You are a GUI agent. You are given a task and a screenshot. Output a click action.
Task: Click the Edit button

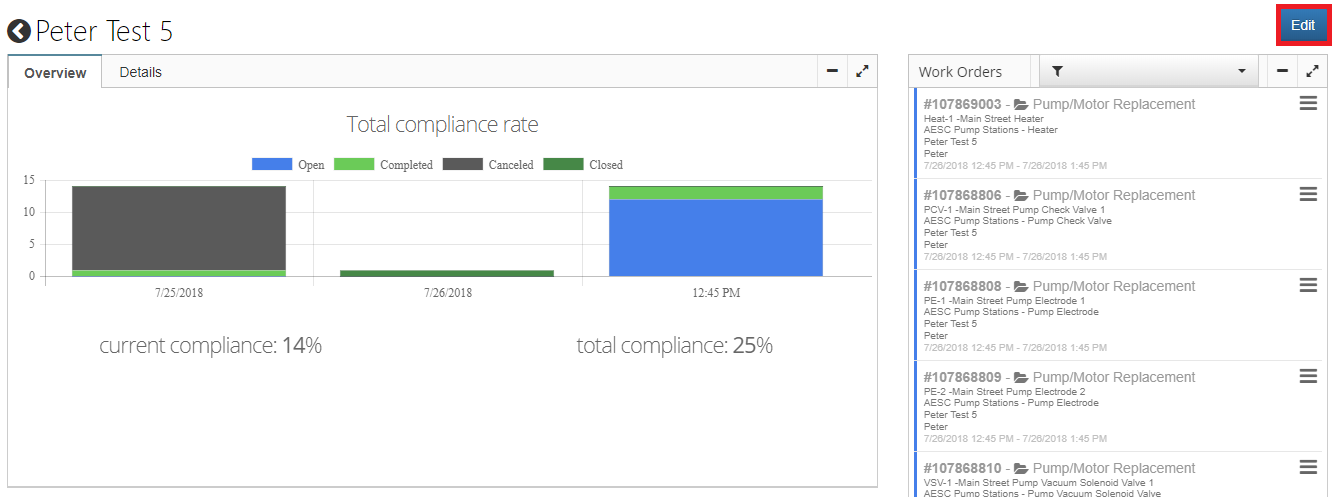click(1302, 26)
